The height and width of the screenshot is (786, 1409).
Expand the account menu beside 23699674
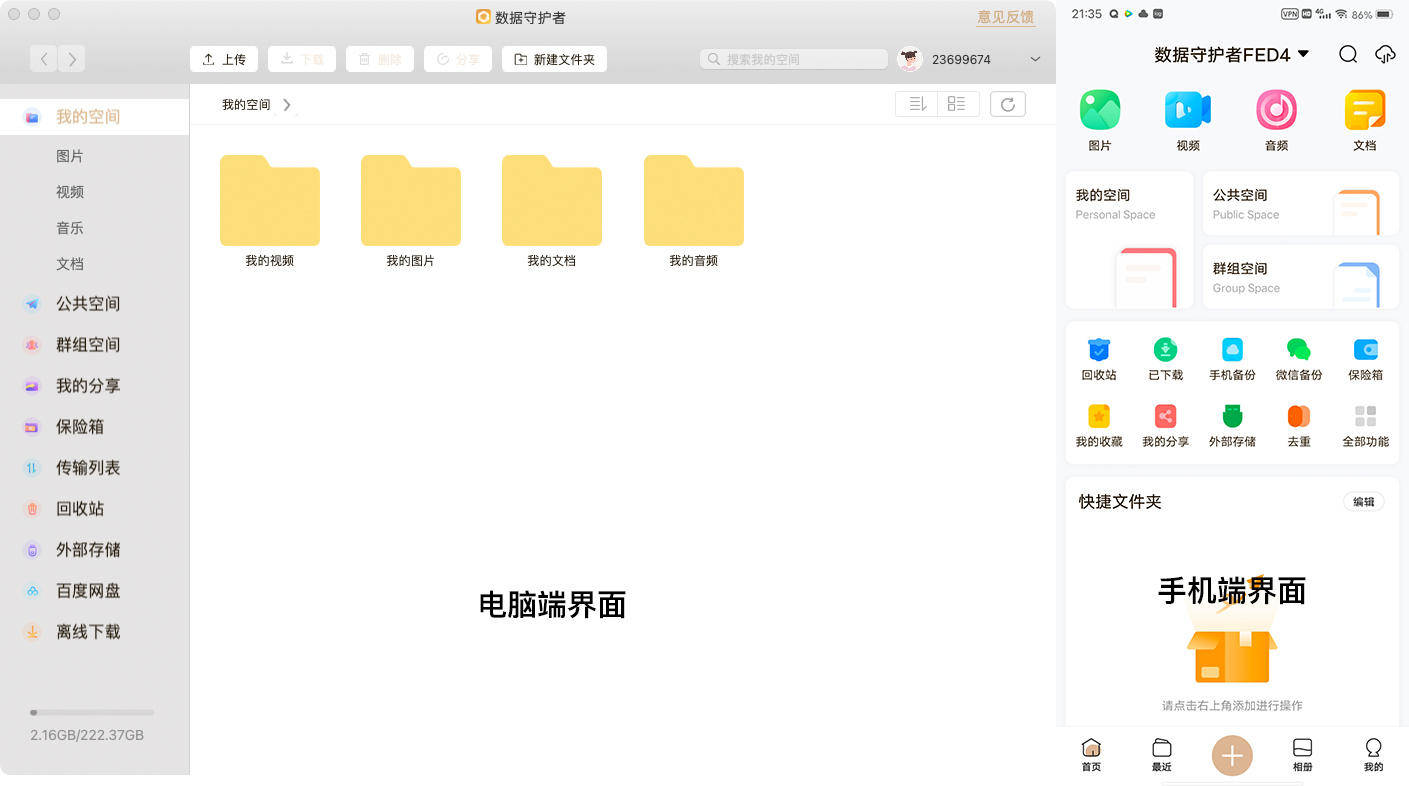click(x=1035, y=59)
